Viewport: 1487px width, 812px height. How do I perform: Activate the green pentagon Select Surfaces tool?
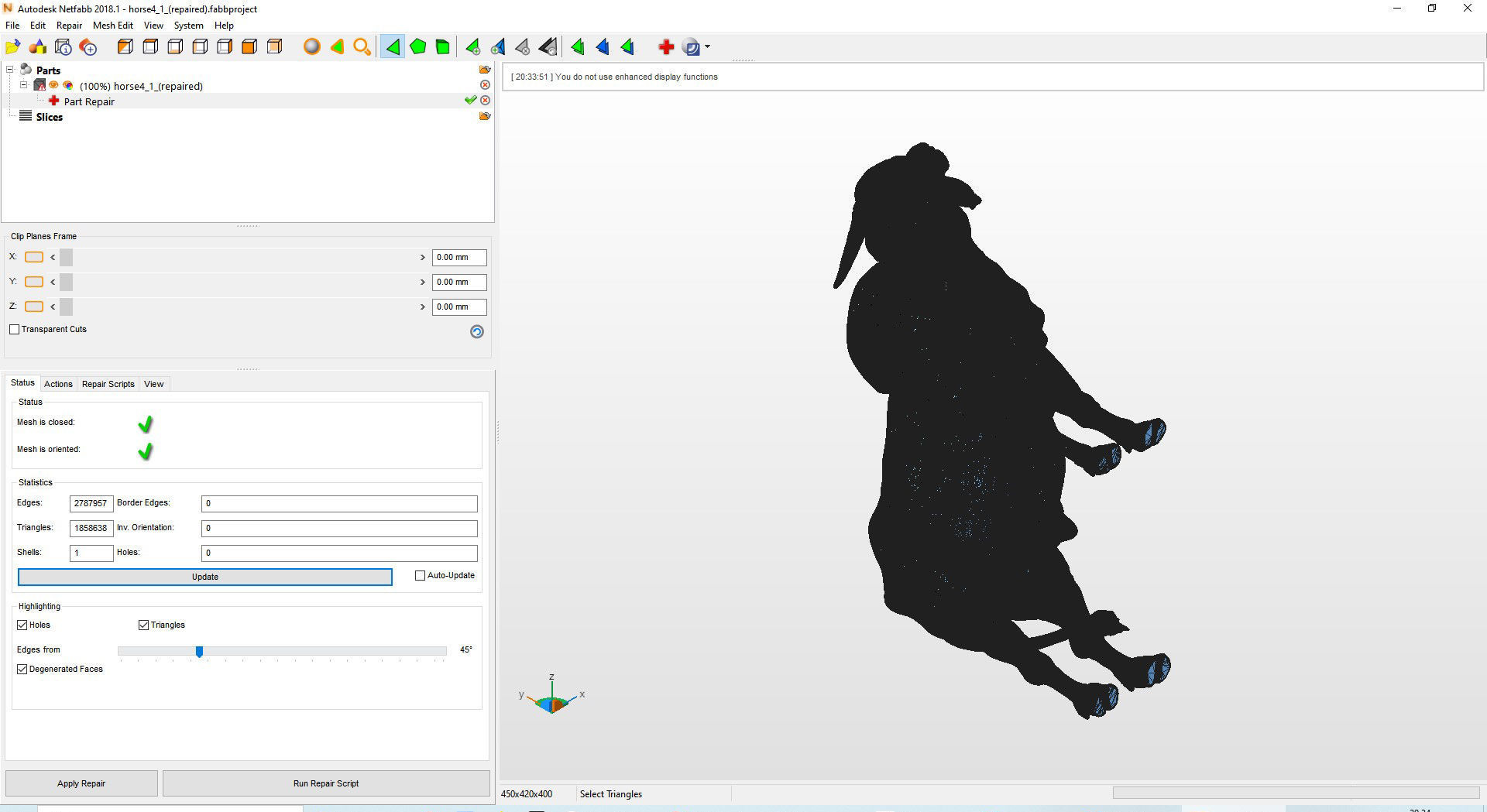418,47
